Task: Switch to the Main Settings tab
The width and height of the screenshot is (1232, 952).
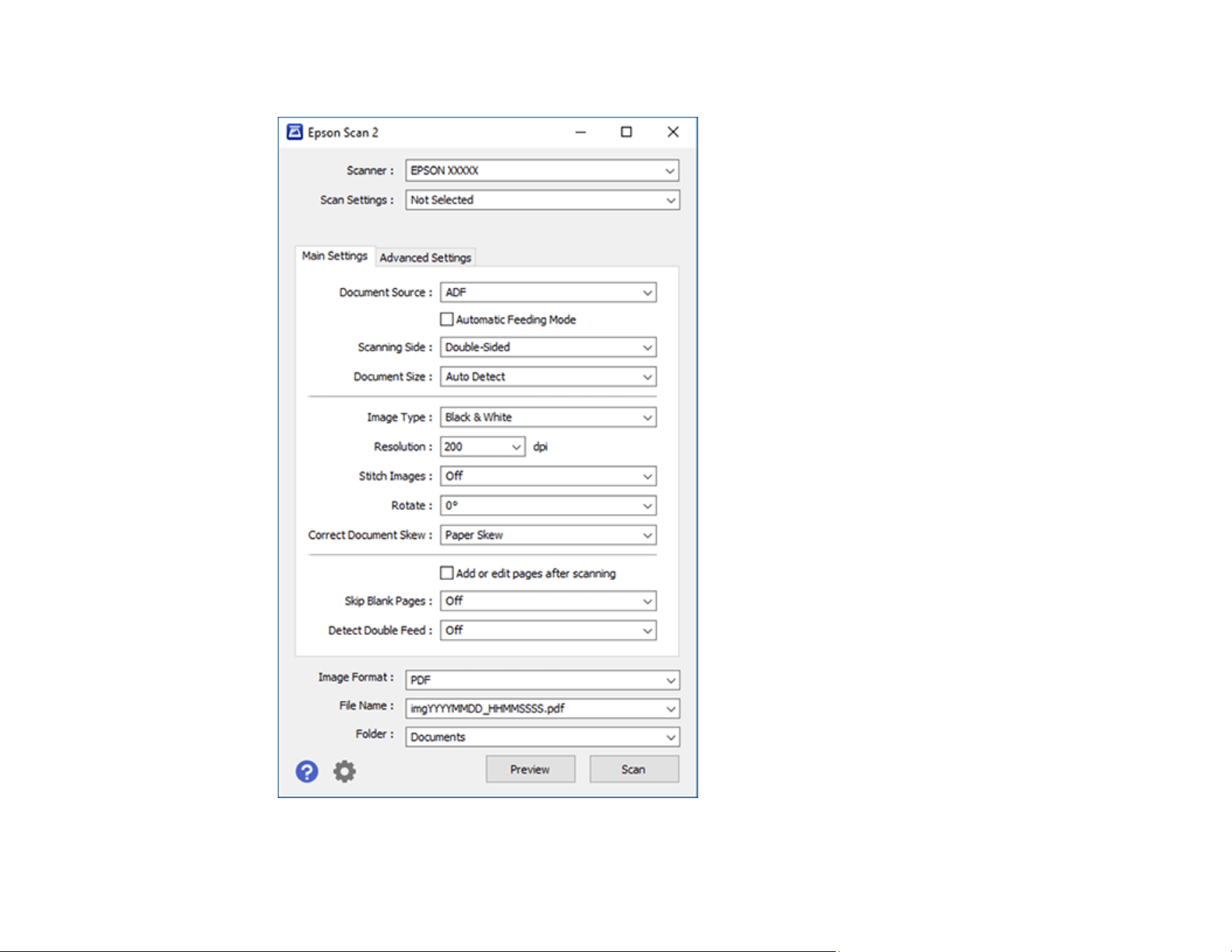Action: 334,256
